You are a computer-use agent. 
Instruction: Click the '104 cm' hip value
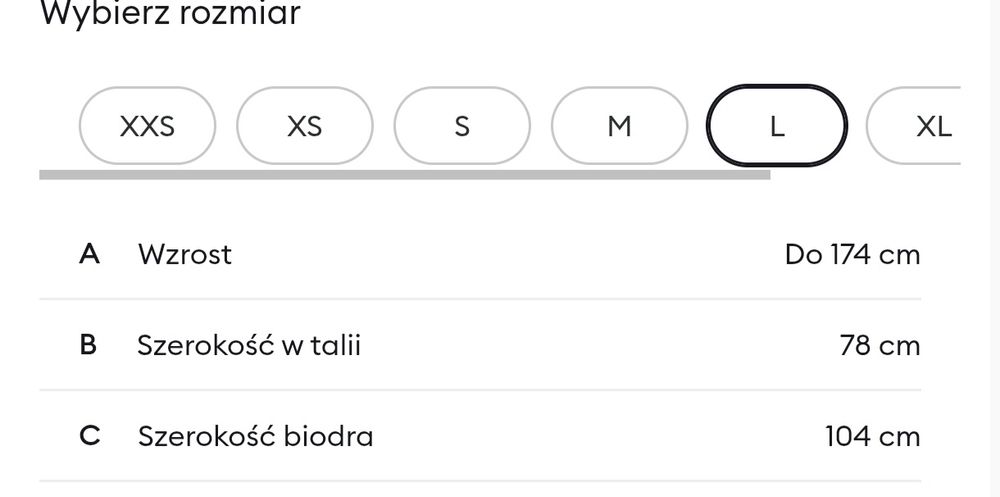pos(872,437)
